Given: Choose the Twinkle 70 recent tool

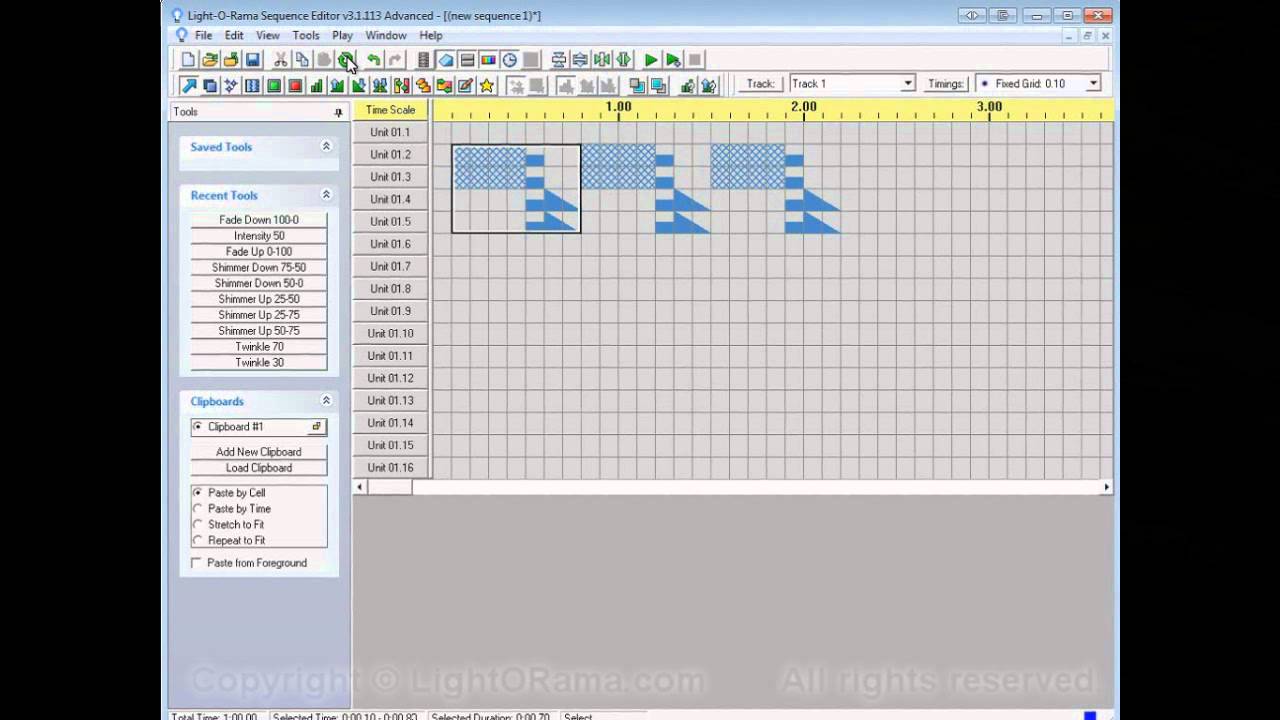Looking at the screenshot, I should tap(259, 347).
